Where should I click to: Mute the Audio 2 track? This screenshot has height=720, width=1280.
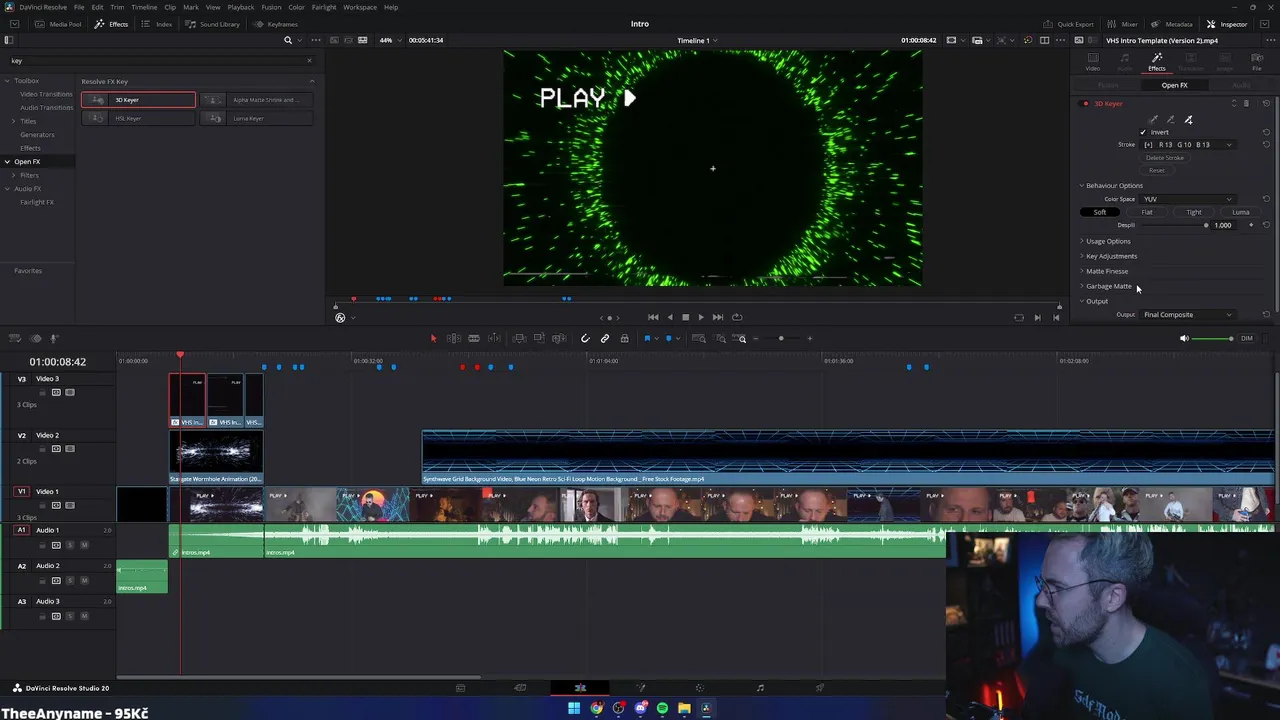coord(84,580)
